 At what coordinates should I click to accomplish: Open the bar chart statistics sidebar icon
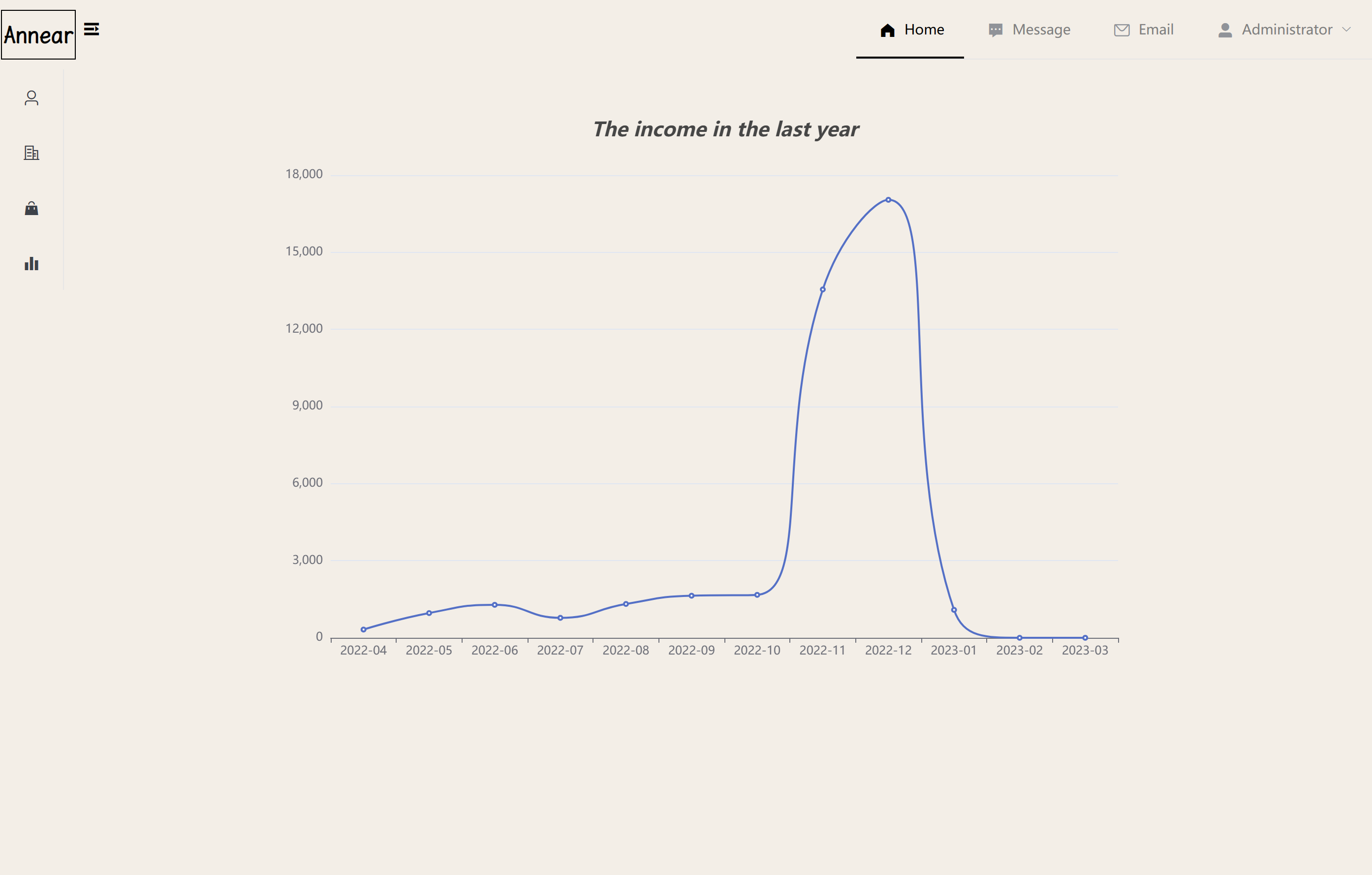[31, 263]
